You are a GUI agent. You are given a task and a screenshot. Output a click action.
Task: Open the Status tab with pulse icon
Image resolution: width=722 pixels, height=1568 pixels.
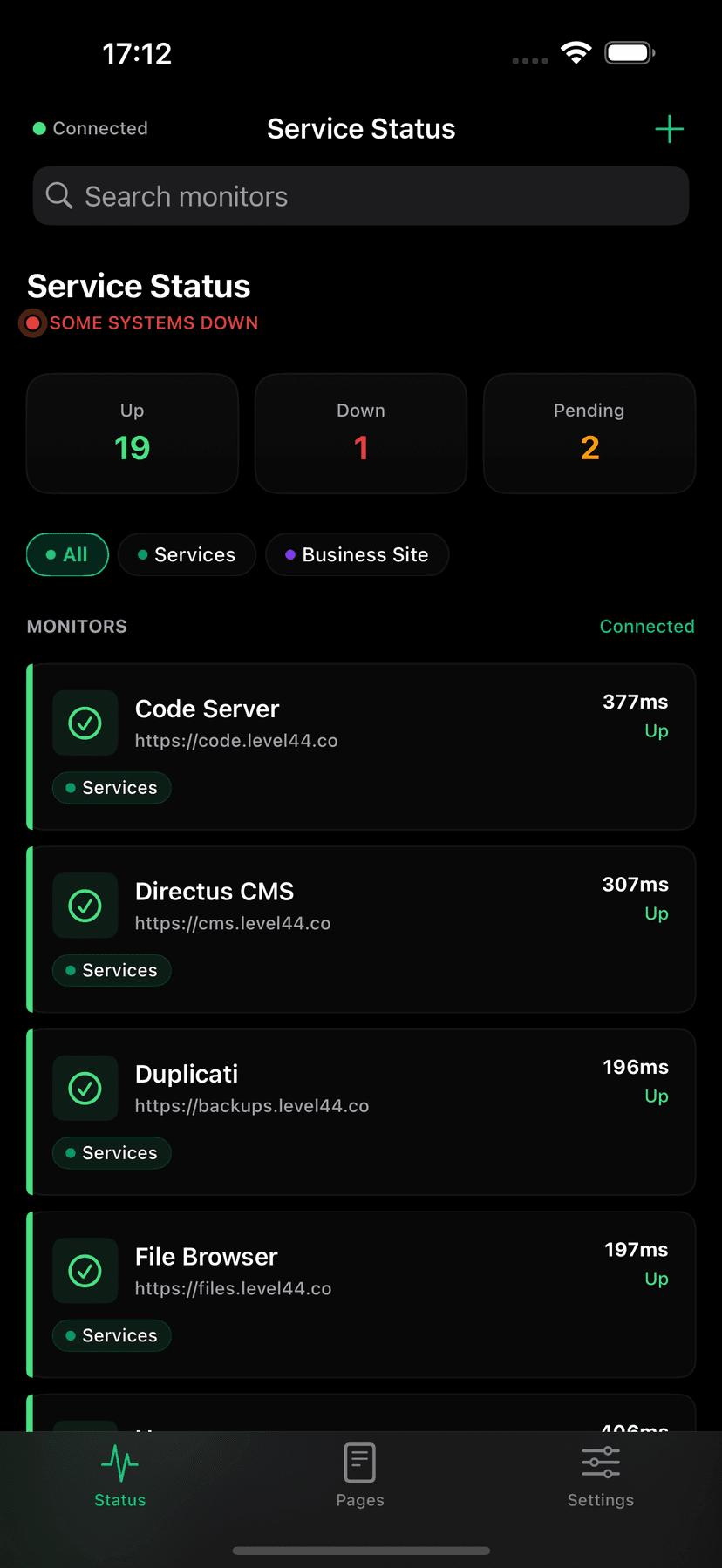click(119, 1476)
